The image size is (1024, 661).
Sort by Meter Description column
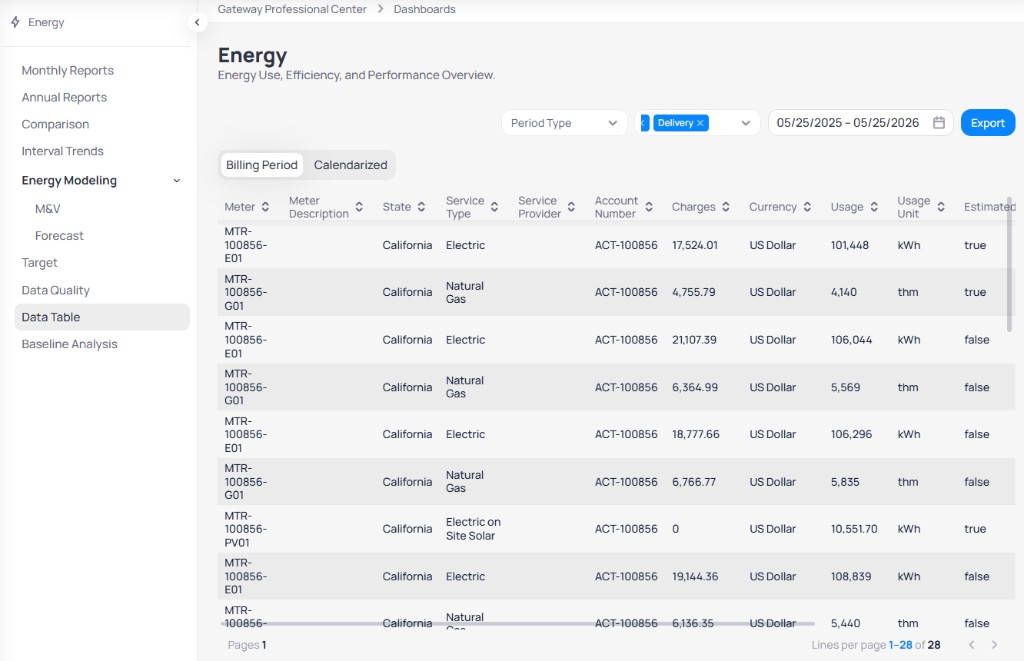click(x=359, y=207)
